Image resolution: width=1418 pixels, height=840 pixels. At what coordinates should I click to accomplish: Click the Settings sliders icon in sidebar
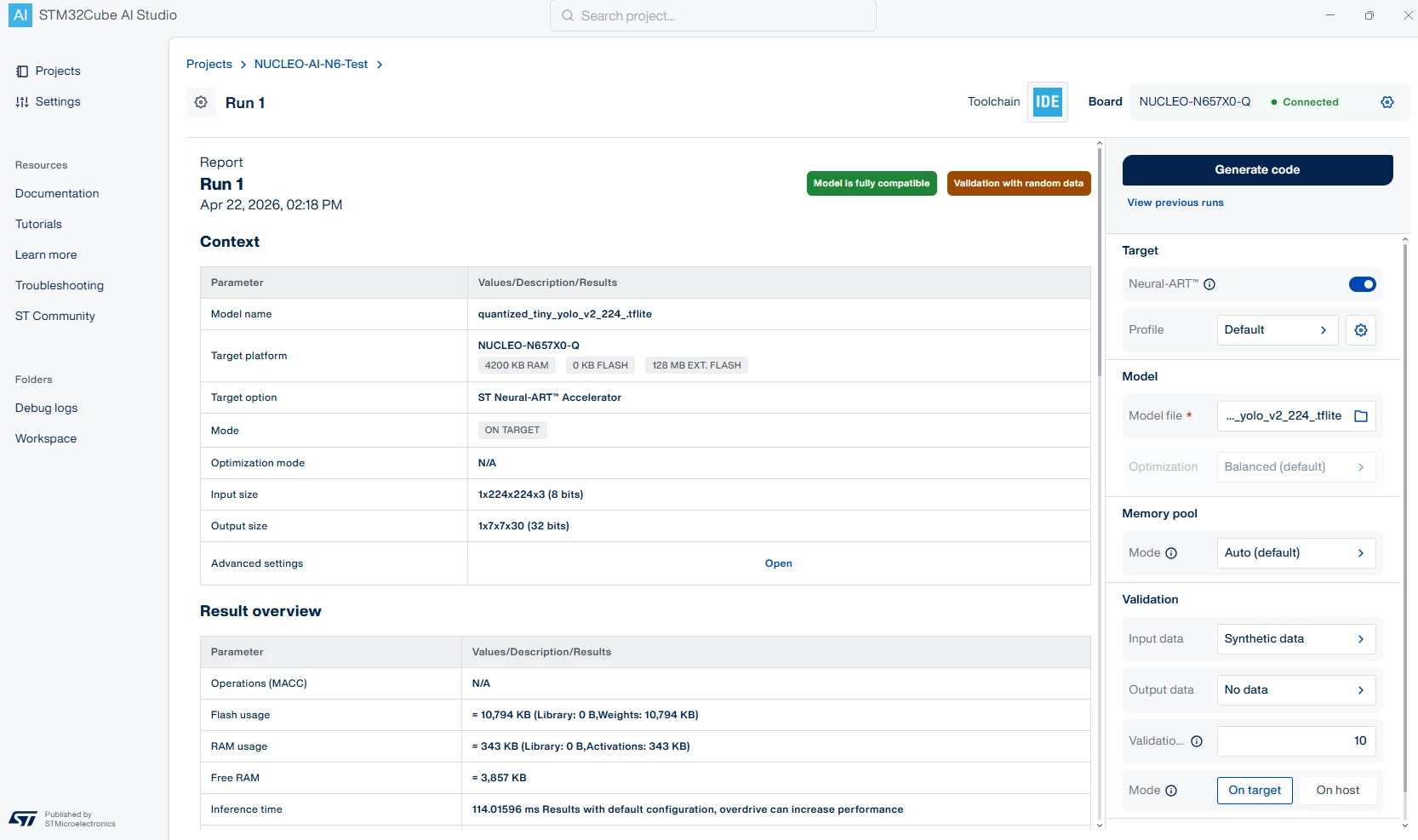pyautogui.click(x=22, y=102)
